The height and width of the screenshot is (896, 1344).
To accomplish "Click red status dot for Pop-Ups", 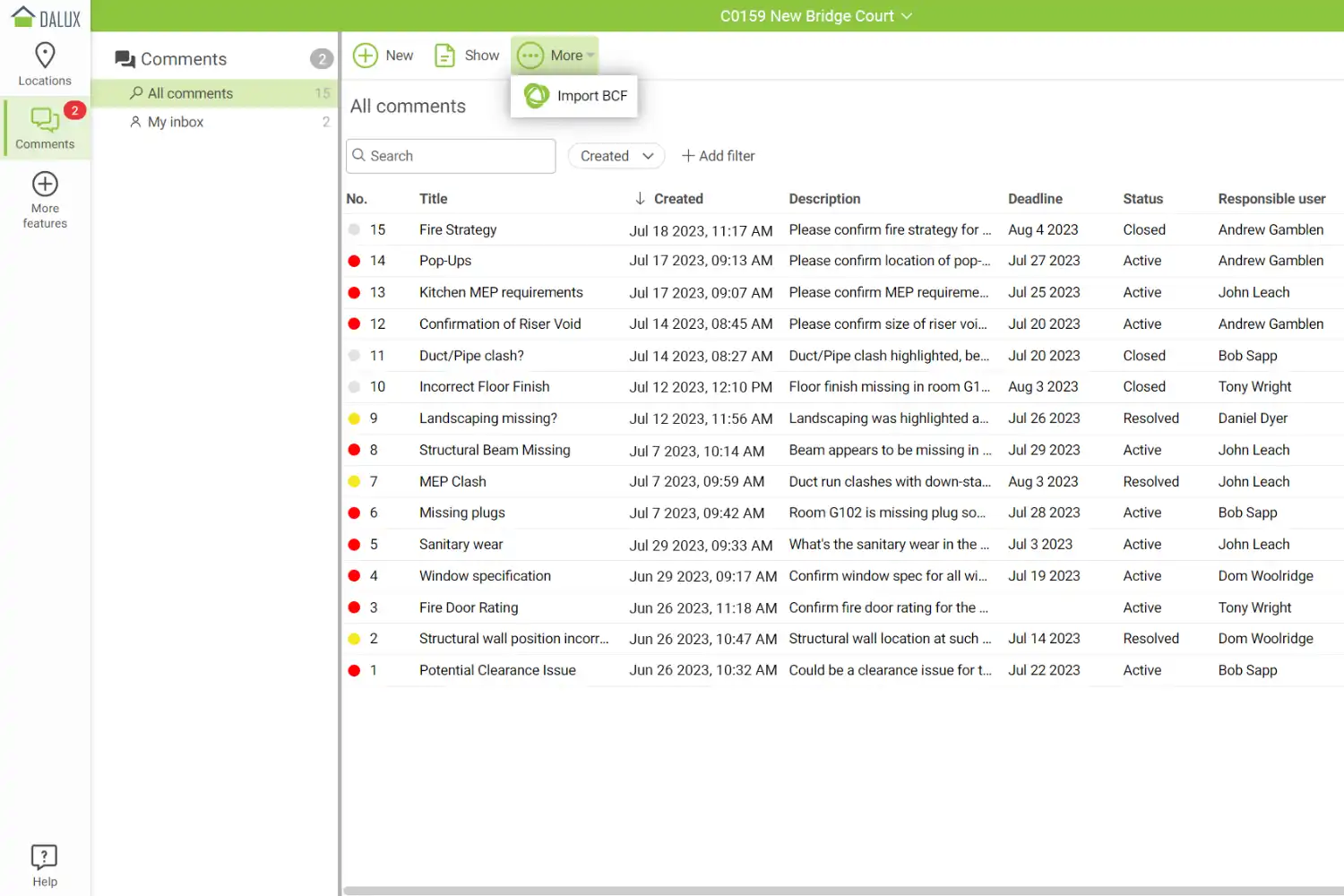I will click(354, 261).
